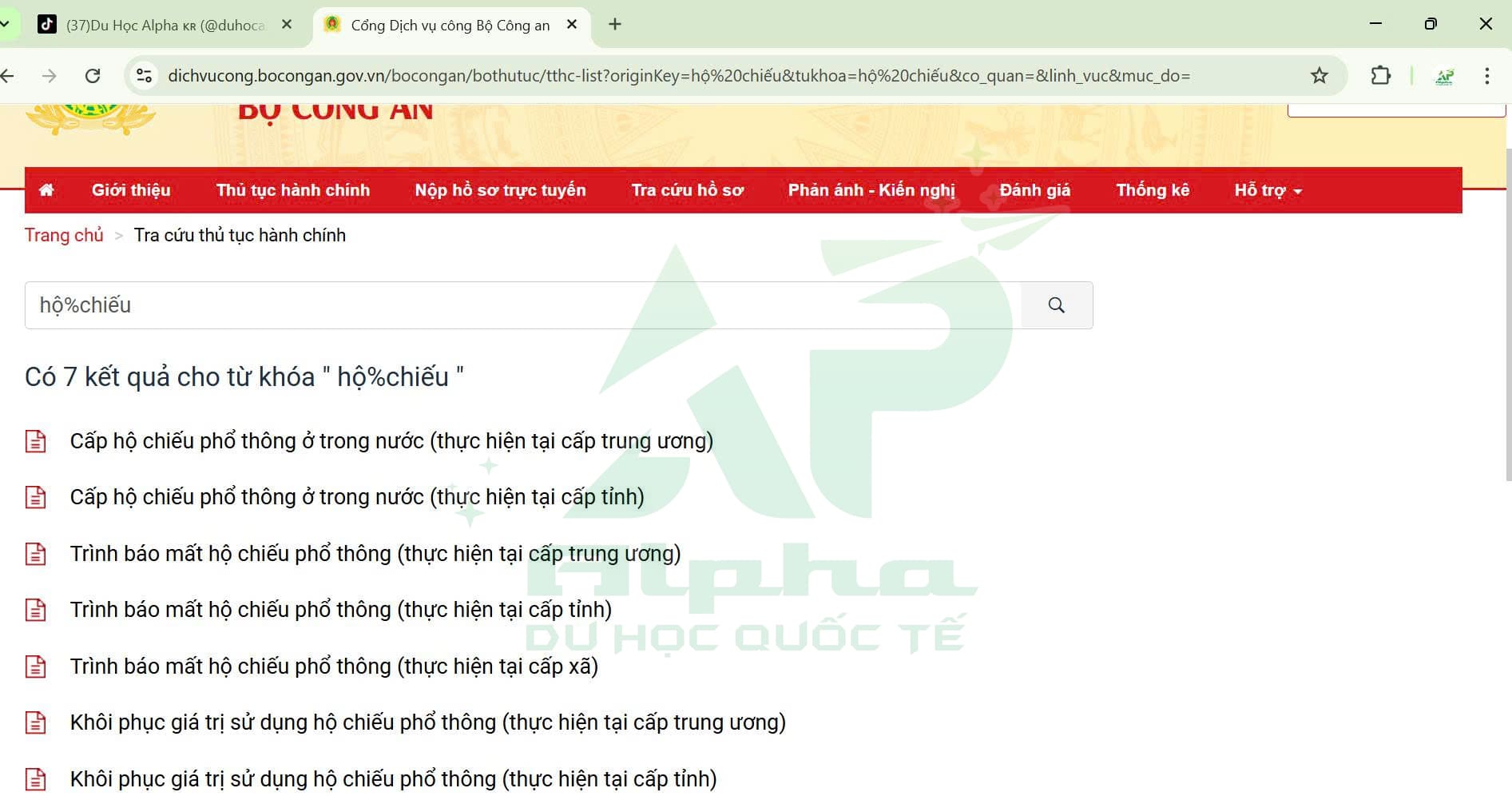Close the Cổng Dịch vụ công tab

[x=572, y=25]
